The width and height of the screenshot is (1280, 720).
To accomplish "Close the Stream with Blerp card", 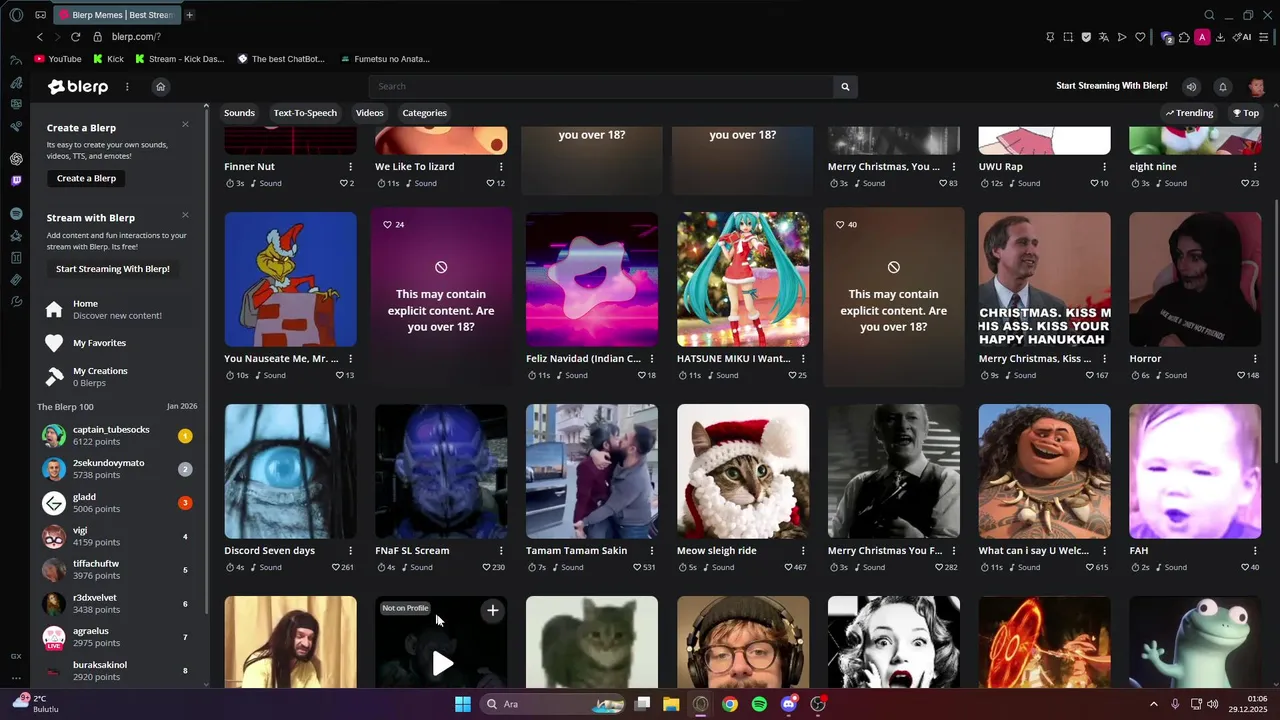I will point(185,214).
